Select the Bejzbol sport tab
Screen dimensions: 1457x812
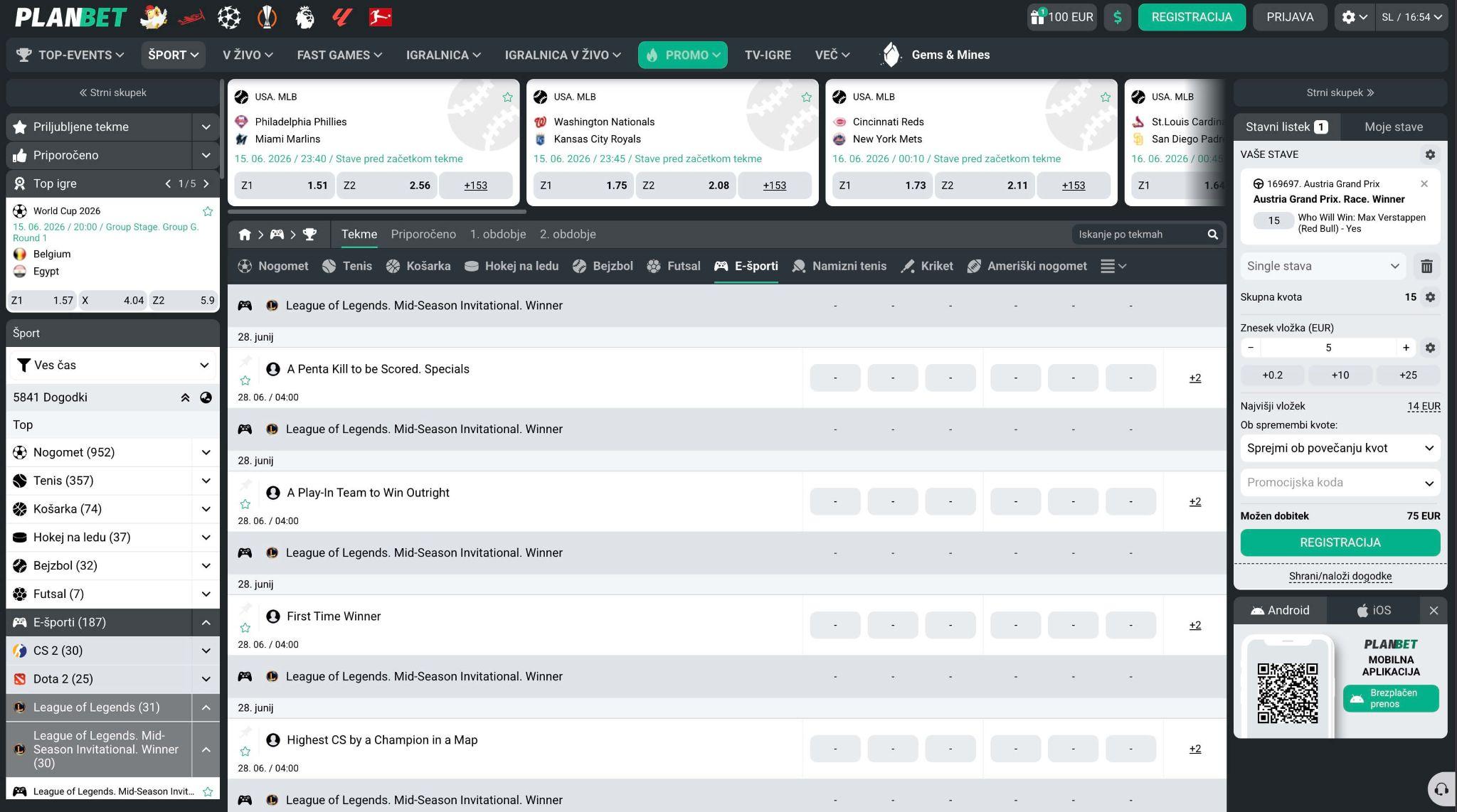pos(603,266)
